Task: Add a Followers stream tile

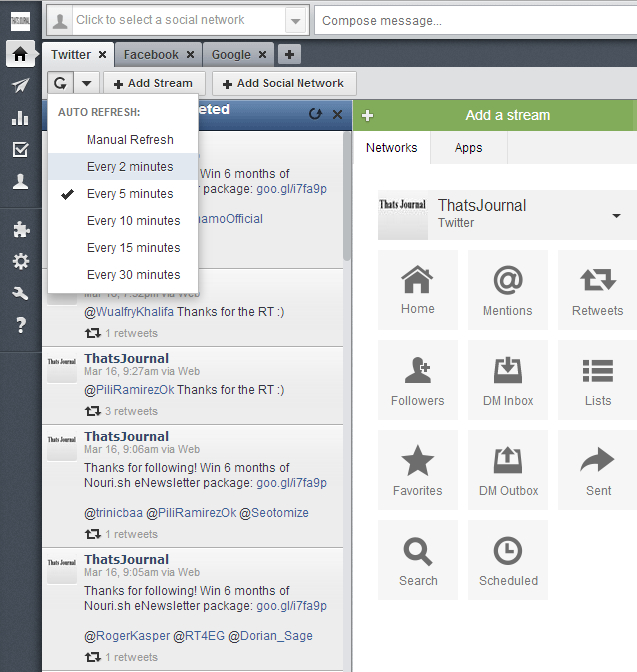Action: click(418, 380)
